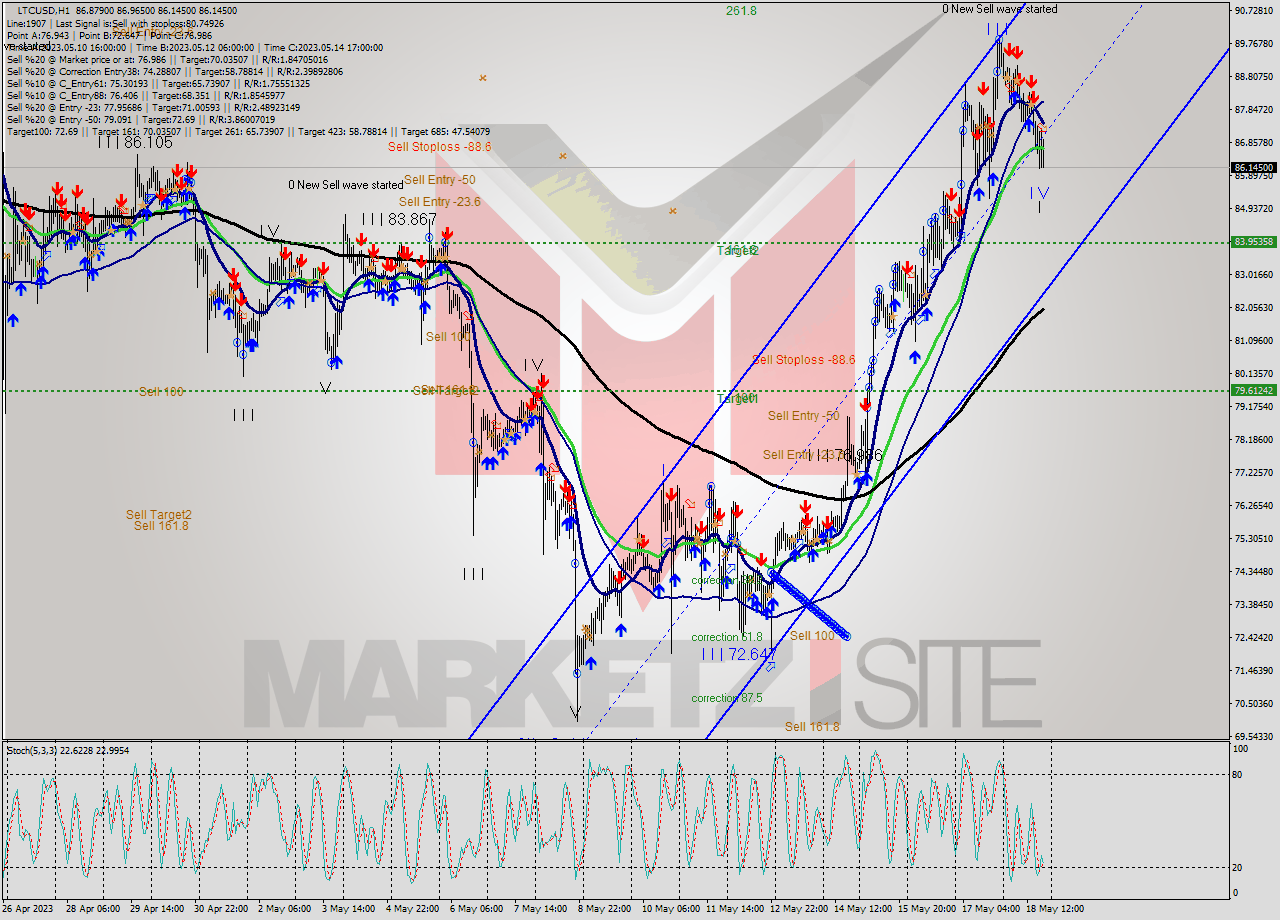Click price axis value 71.46390

pos(1254,670)
